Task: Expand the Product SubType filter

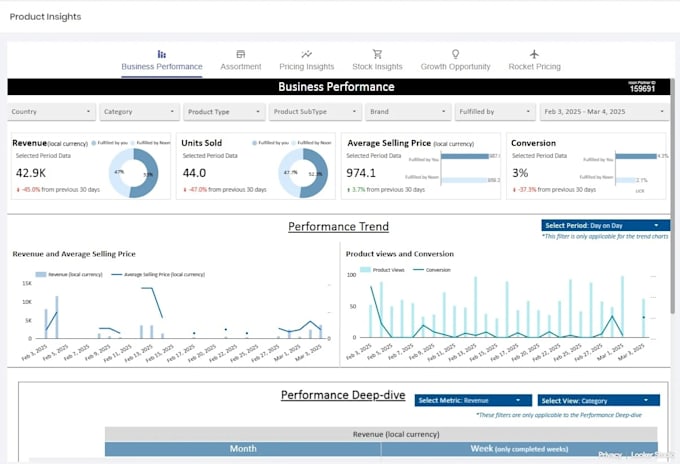Action: (315, 111)
